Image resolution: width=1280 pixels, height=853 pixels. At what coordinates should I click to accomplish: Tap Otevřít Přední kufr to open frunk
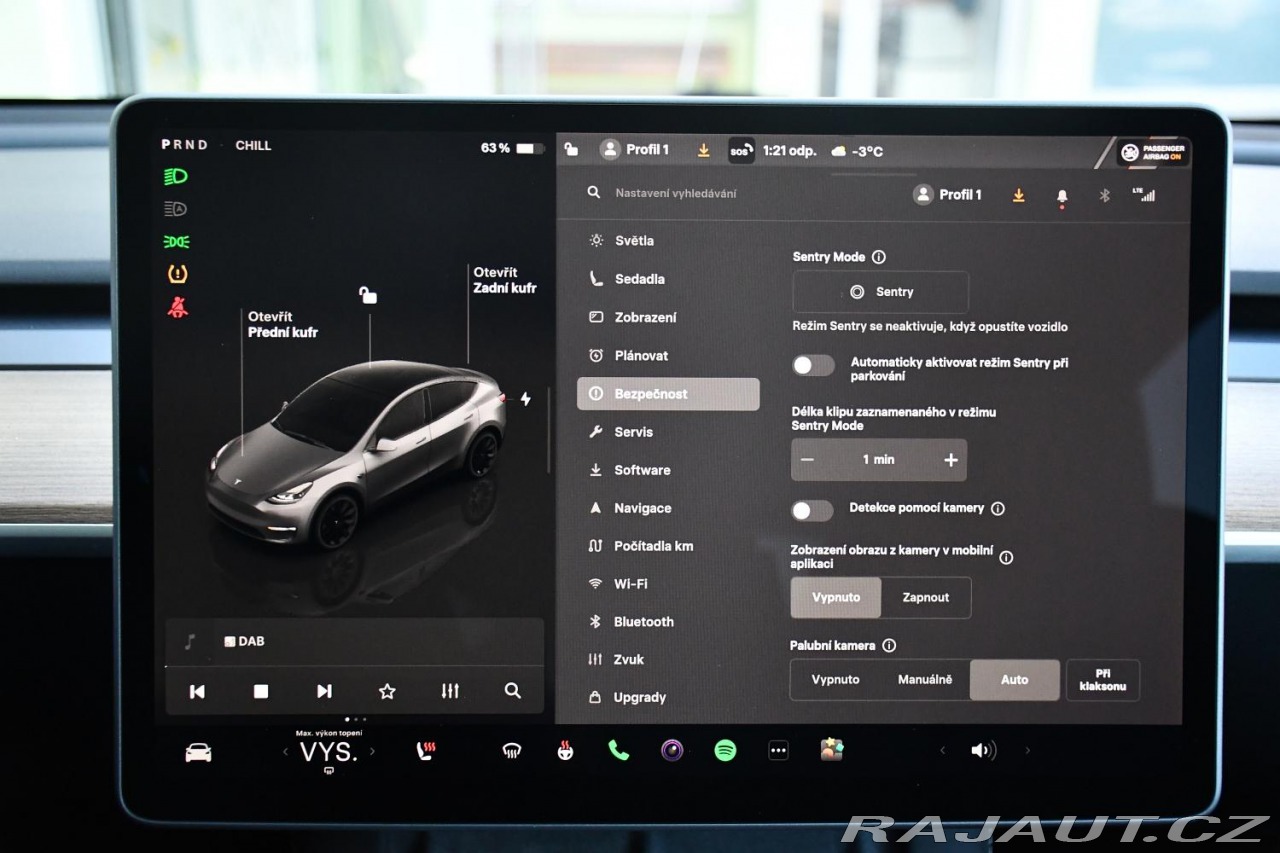[282, 324]
